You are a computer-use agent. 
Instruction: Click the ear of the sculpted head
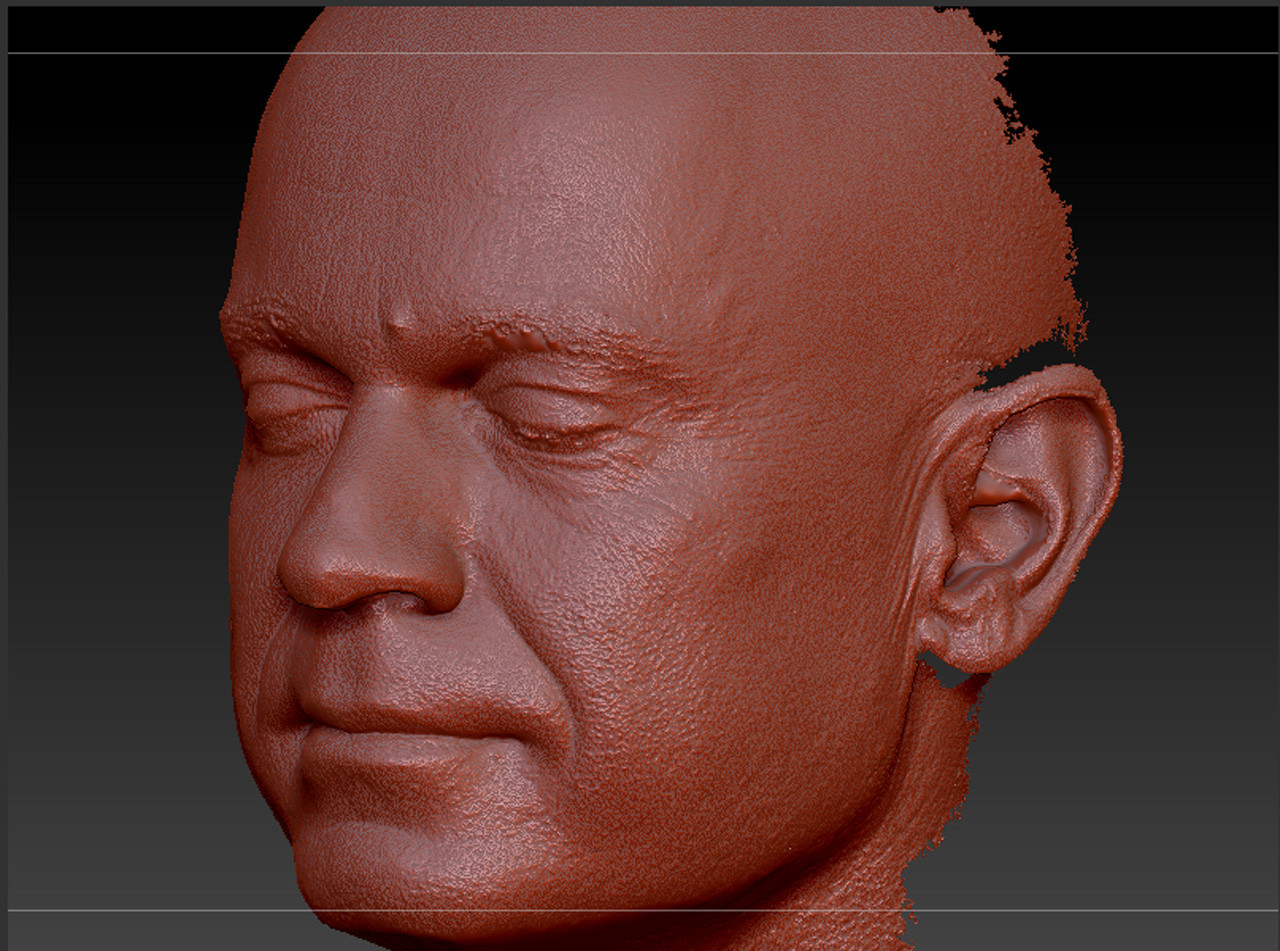pos(1010,510)
